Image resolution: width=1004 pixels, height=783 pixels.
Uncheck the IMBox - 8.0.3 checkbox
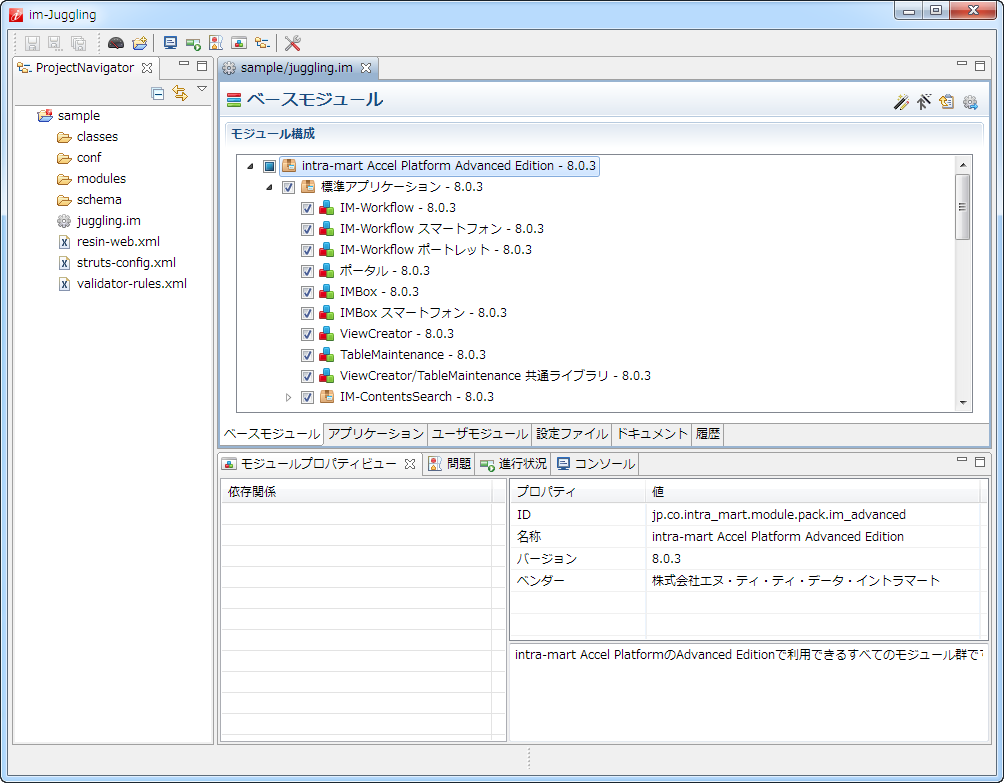[307, 293]
